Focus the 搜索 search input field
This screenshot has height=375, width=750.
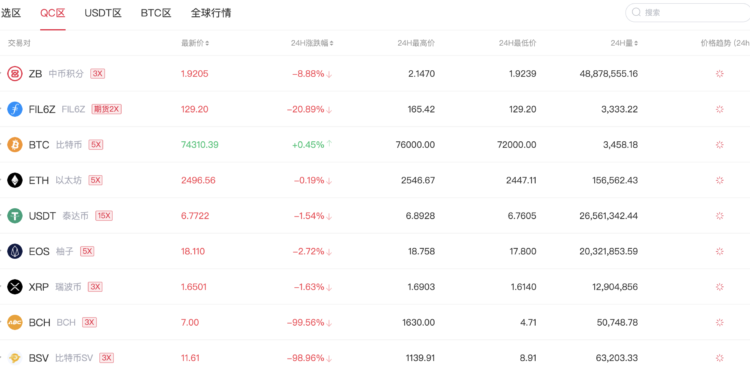point(689,12)
